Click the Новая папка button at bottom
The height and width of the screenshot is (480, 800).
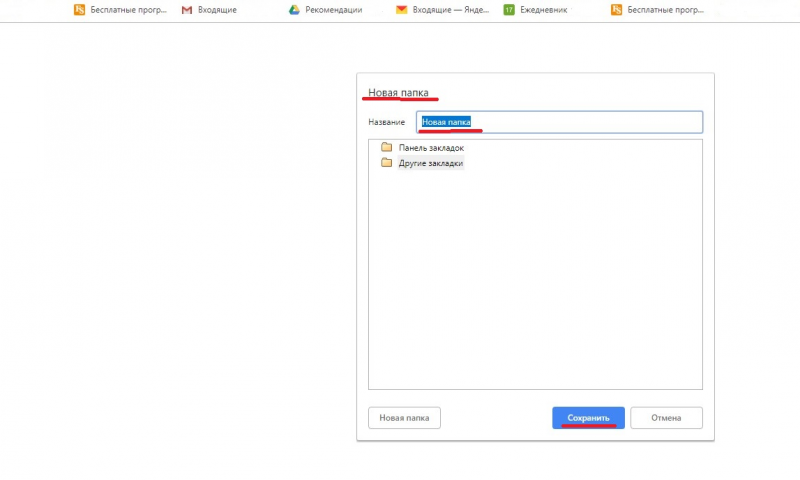(404, 418)
